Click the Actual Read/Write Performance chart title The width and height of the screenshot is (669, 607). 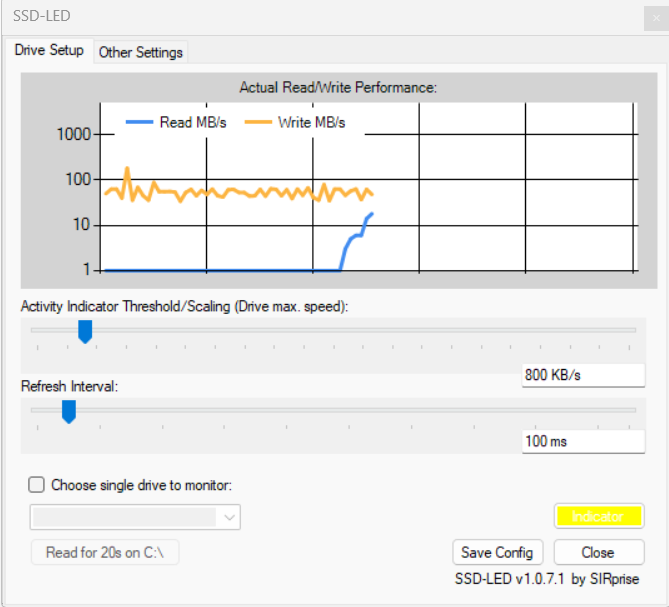pyautogui.click(x=338, y=88)
